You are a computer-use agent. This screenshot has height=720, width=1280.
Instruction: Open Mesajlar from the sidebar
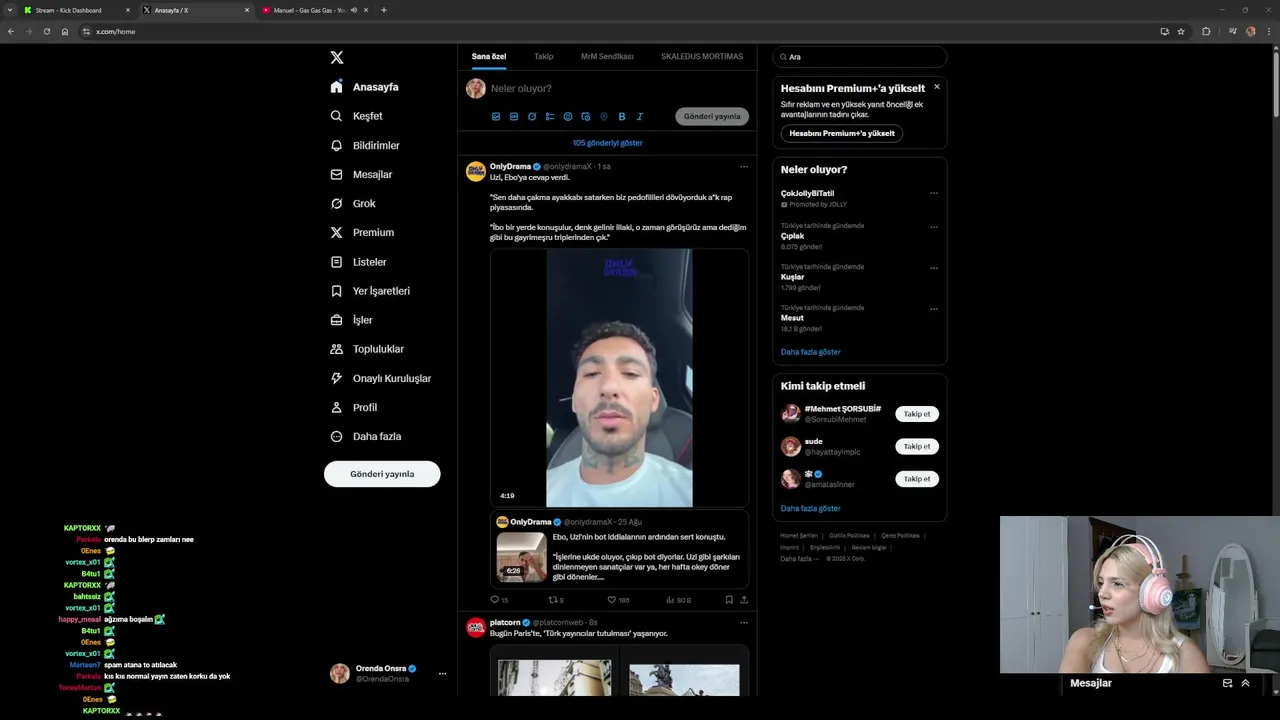(x=360, y=174)
